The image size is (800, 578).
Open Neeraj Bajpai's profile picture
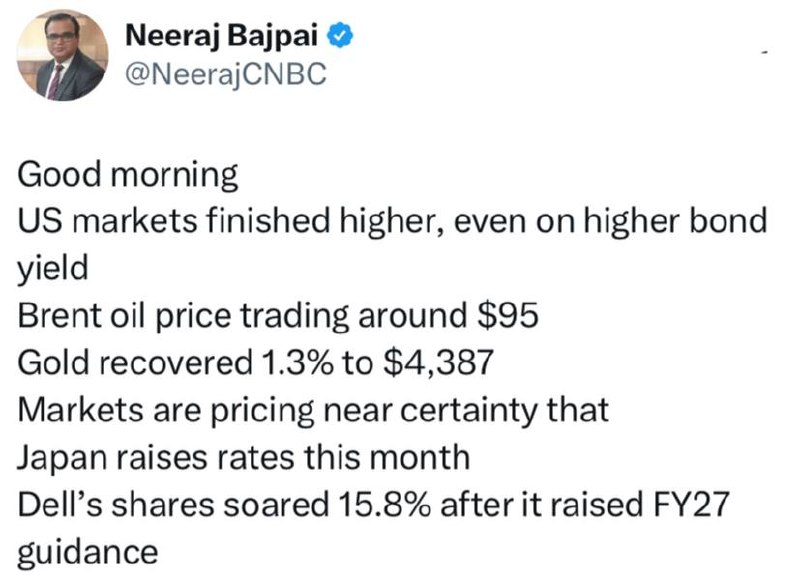62,55
